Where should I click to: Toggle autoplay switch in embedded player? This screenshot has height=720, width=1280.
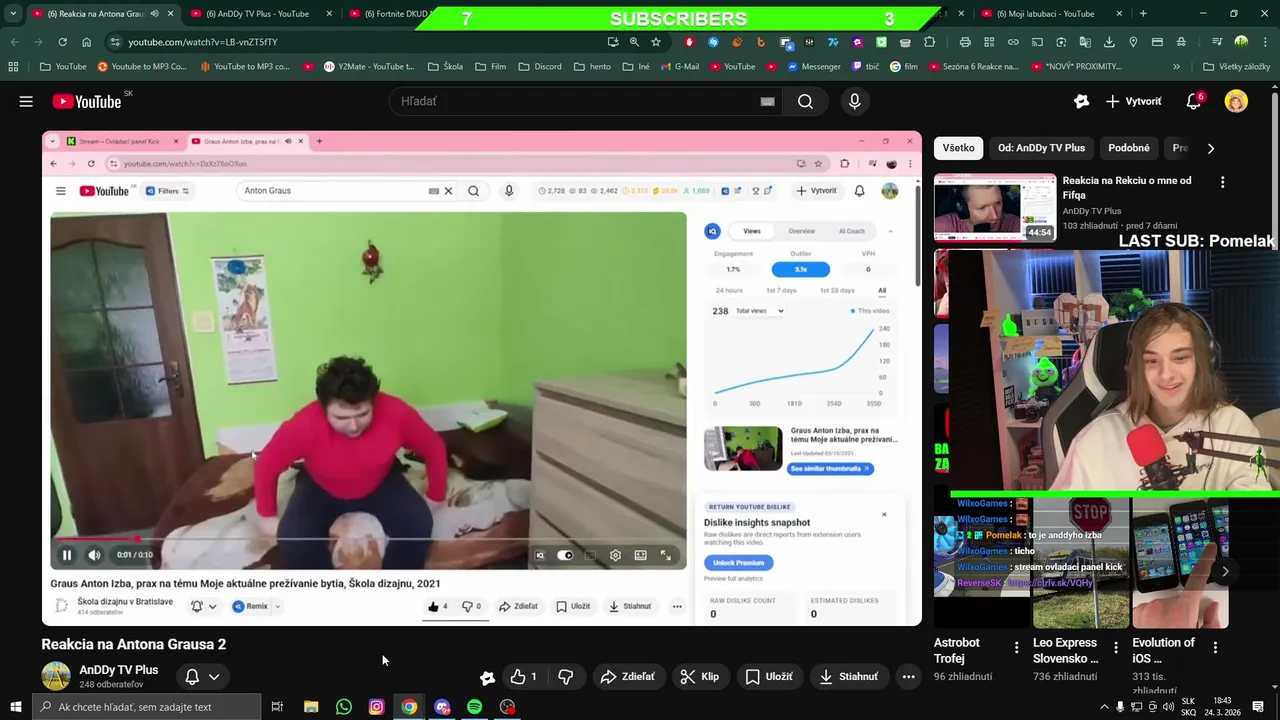[565, 555]
